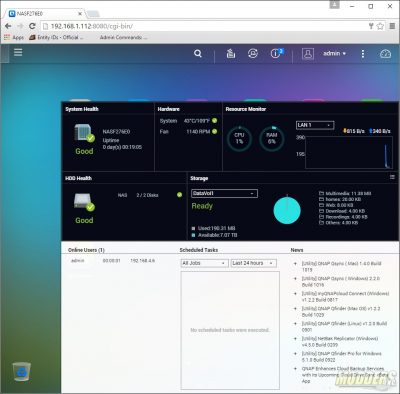Open the DataVol1 volume dropdown
Viewport: 400px width, 394px height.
point(224,193)
